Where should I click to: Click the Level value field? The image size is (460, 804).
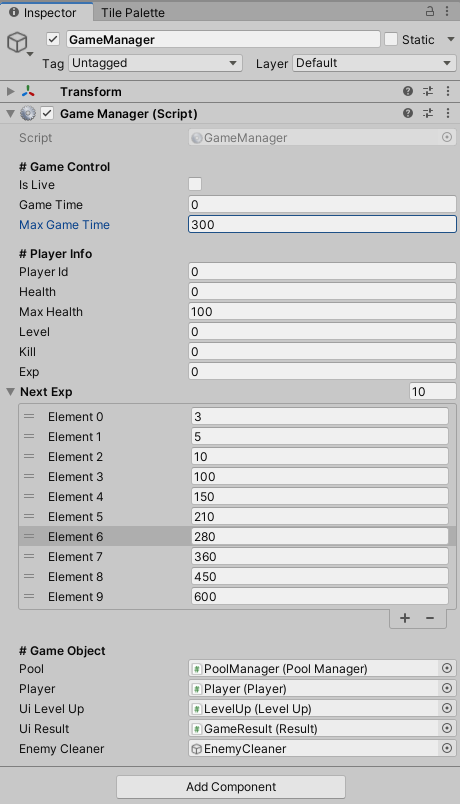click(x=322, y=332)
